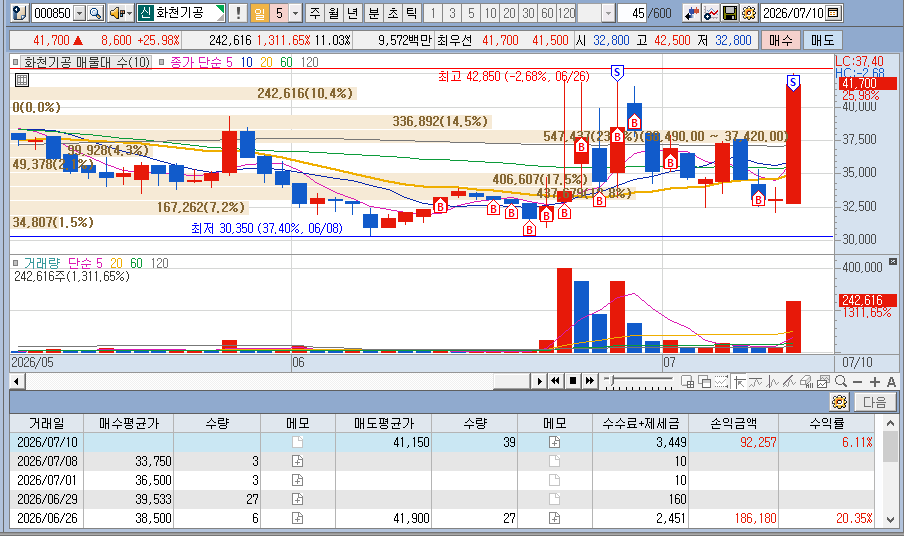Select the cursor arrow crosshair tool

tap(739, 382)
